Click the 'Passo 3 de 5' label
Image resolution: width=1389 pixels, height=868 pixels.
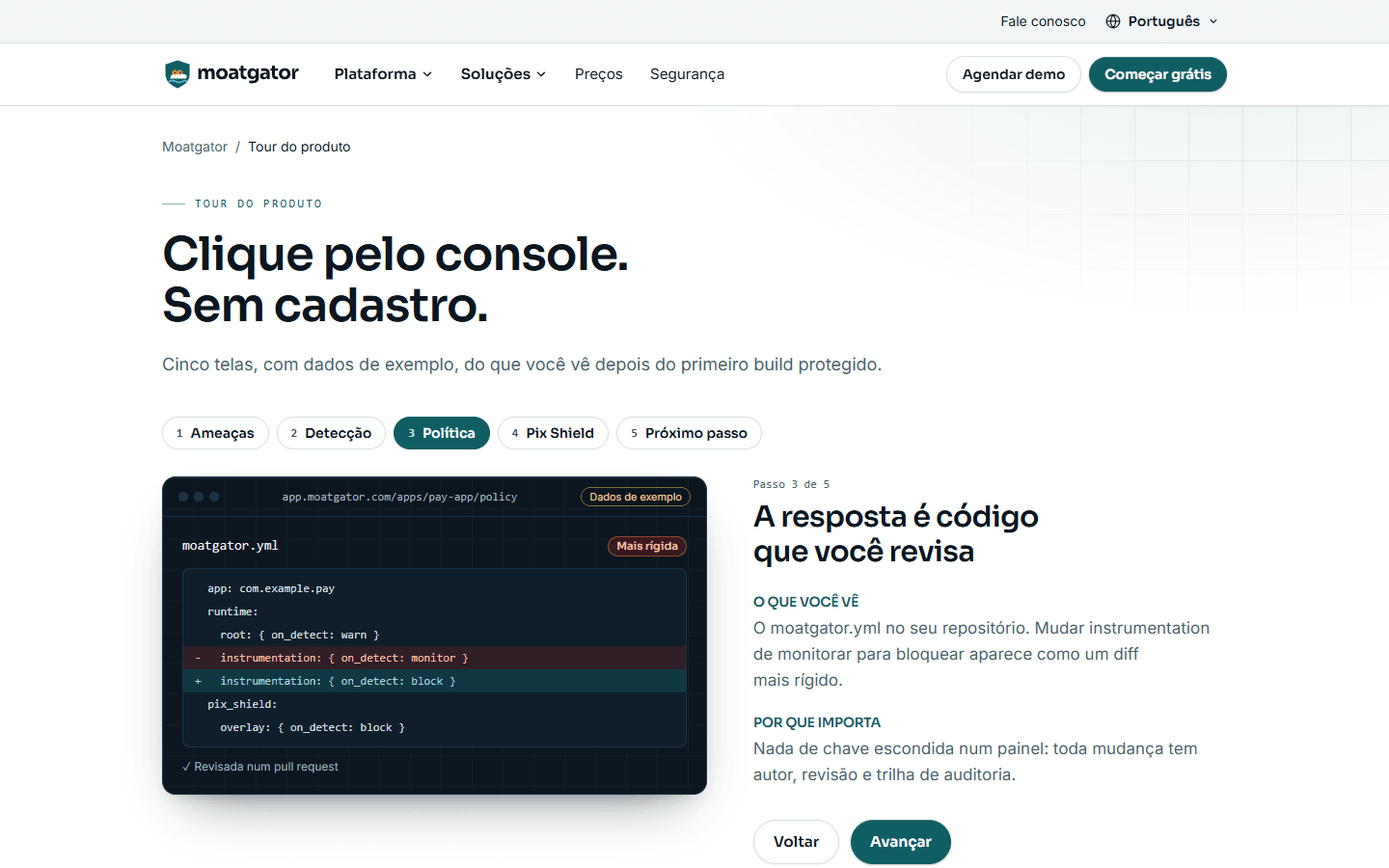[791, 484]
